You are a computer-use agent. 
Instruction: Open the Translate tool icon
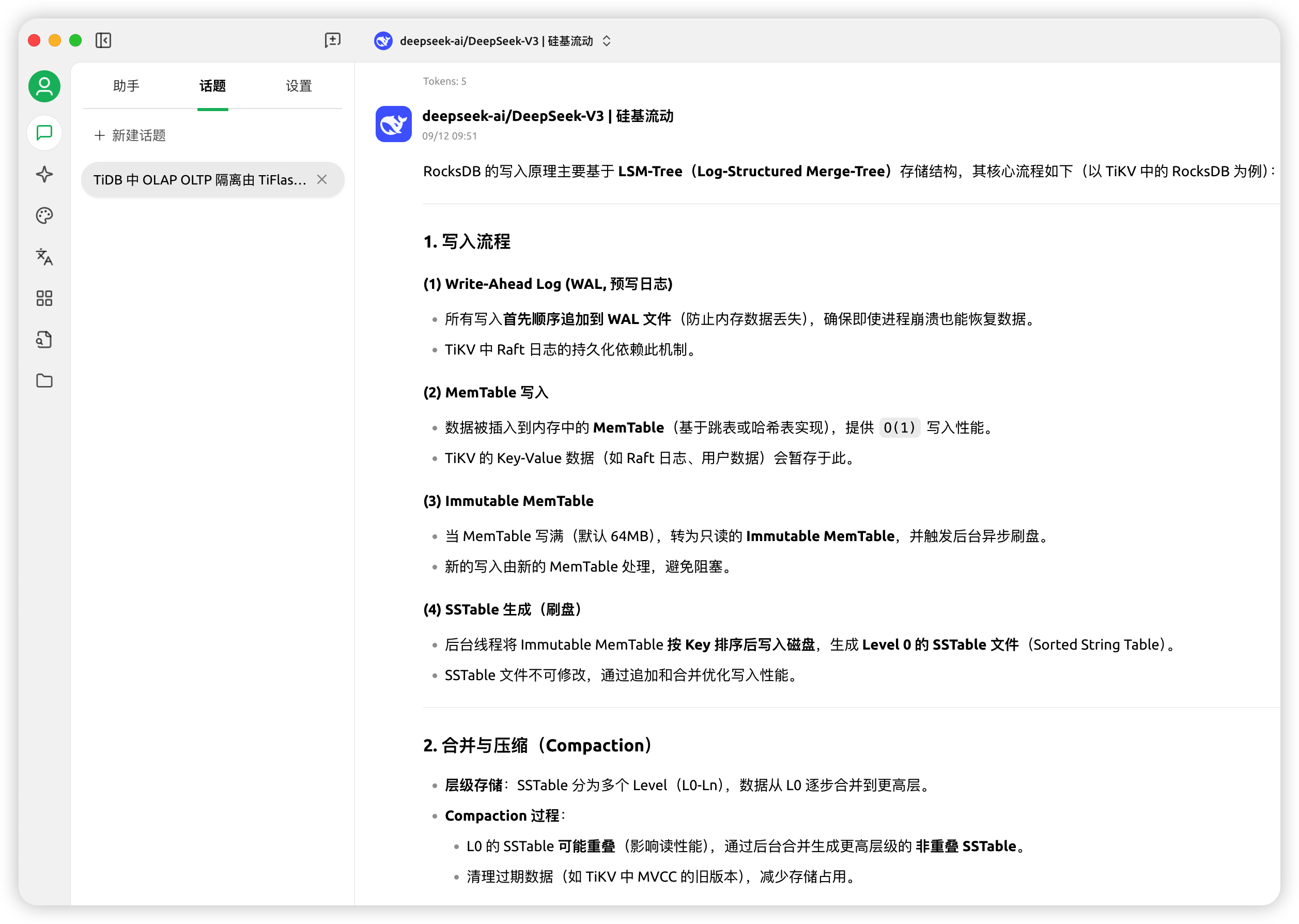tap(44, 257)
